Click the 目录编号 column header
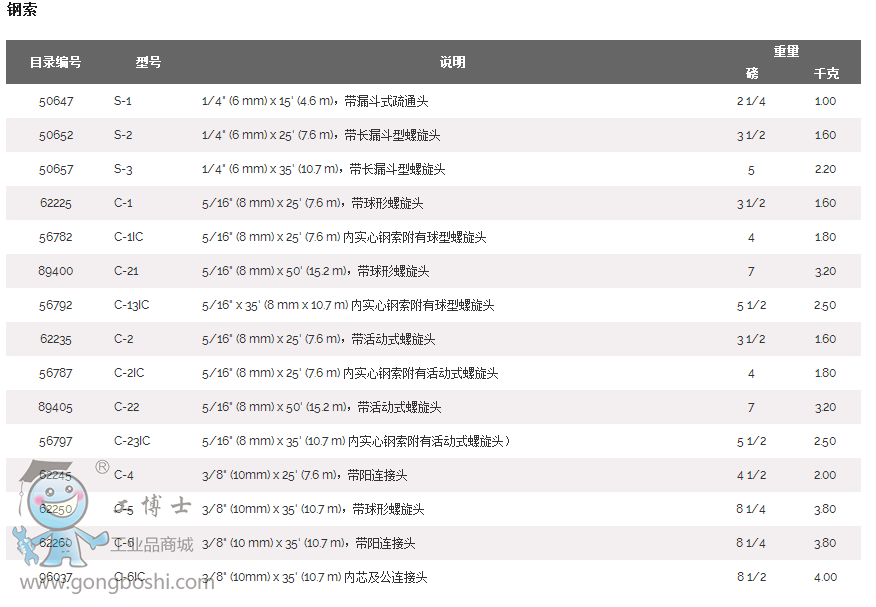Viewport: 876px width, 607px height. (x=56, y=62)
